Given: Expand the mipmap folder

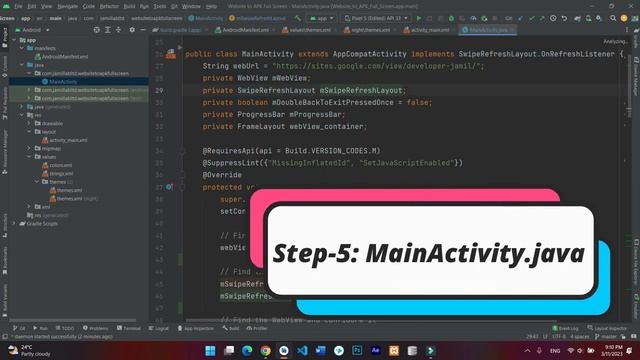Looking at the screenshot, I should [x=29, y=148].
